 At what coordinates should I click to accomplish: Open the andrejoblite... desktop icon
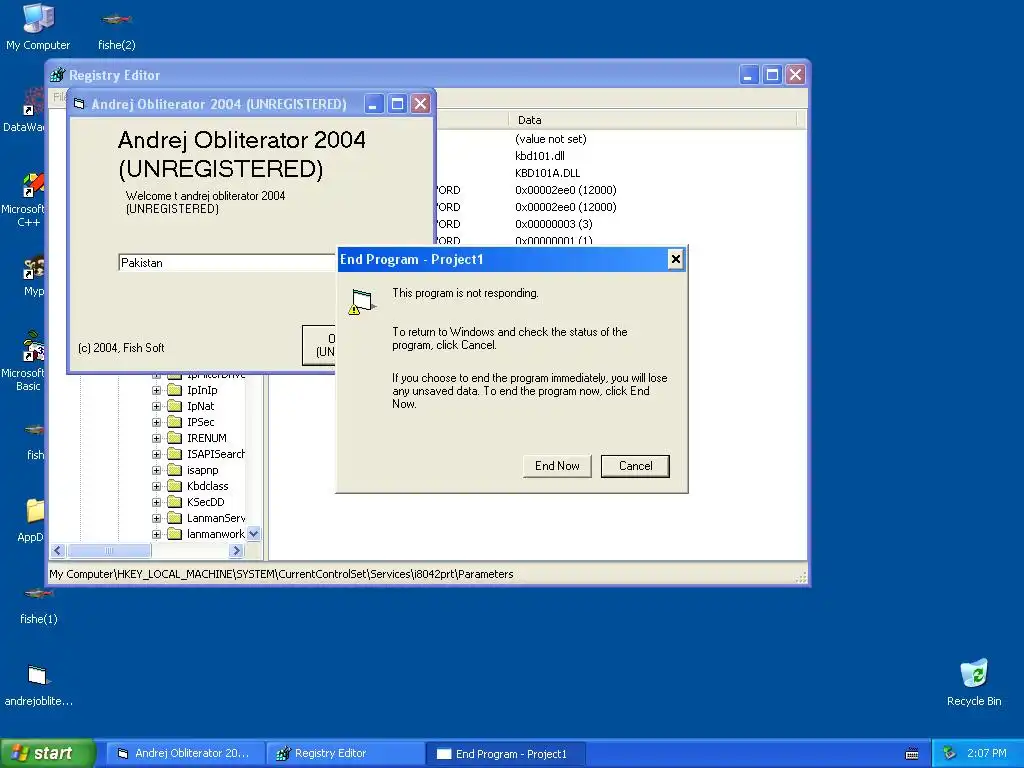coord(39,685)
